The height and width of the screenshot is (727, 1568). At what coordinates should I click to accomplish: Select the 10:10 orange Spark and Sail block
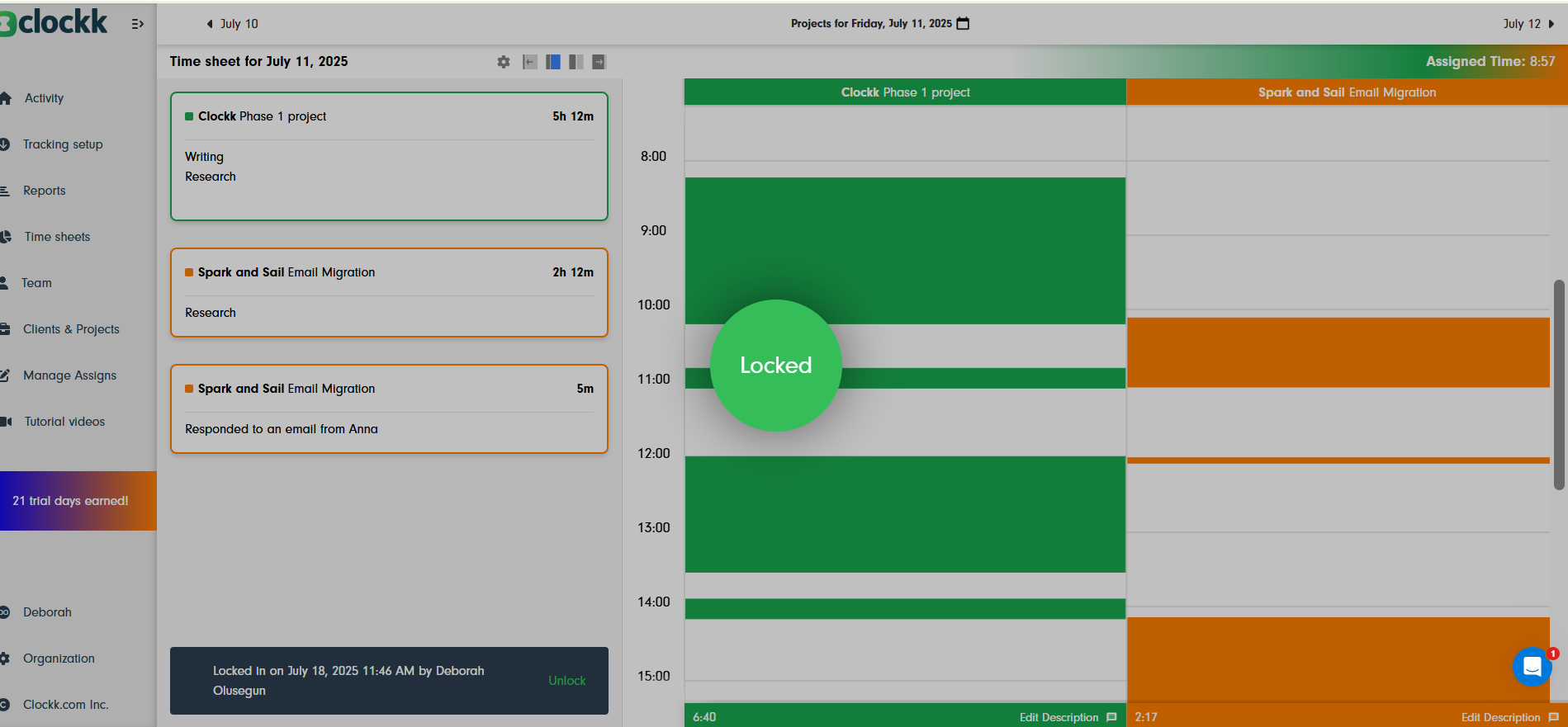coord(1338,352)
